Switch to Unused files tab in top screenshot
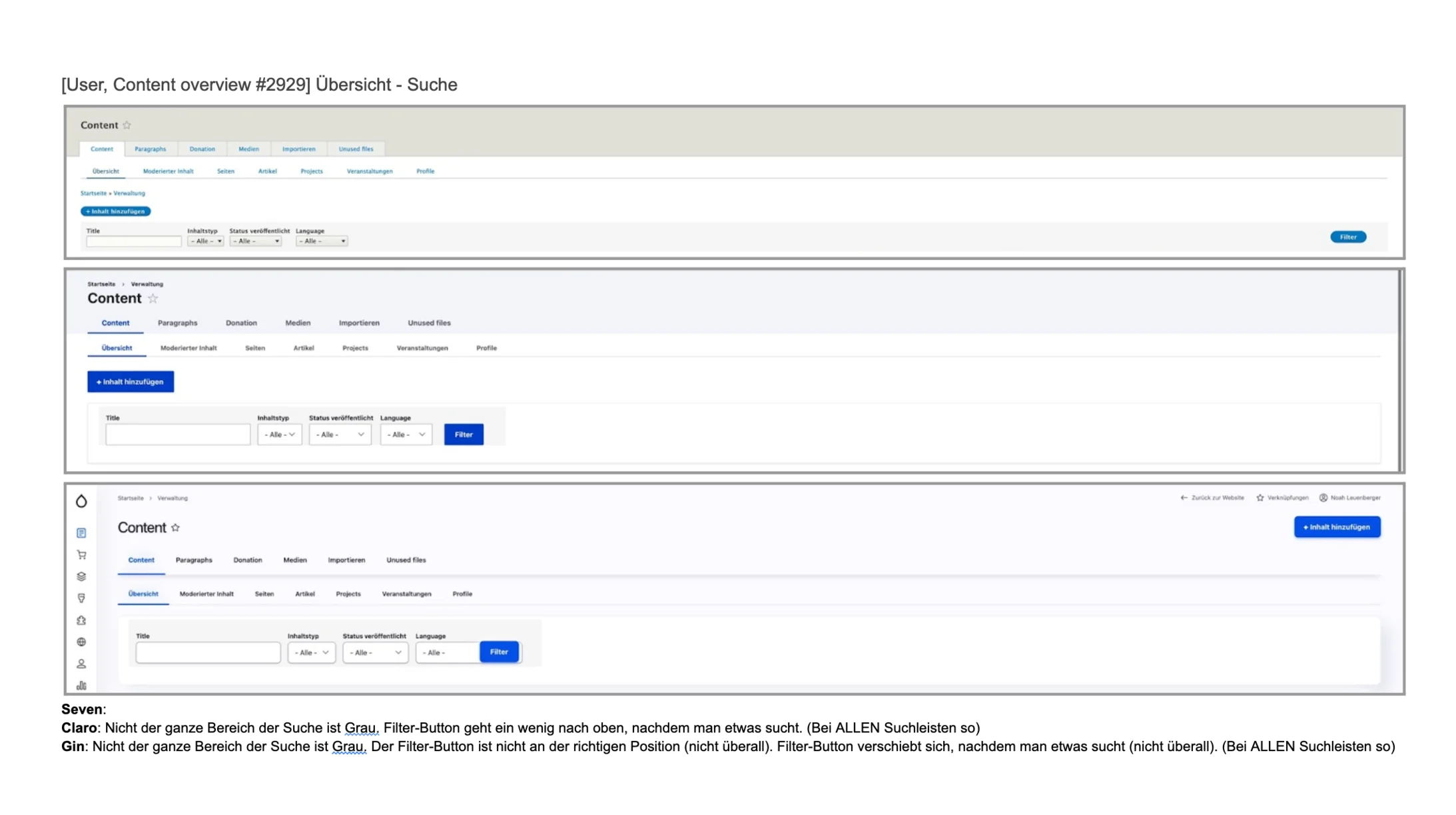Image resolution: width=1456 pixels, height=815 pixels. (356, 149)
